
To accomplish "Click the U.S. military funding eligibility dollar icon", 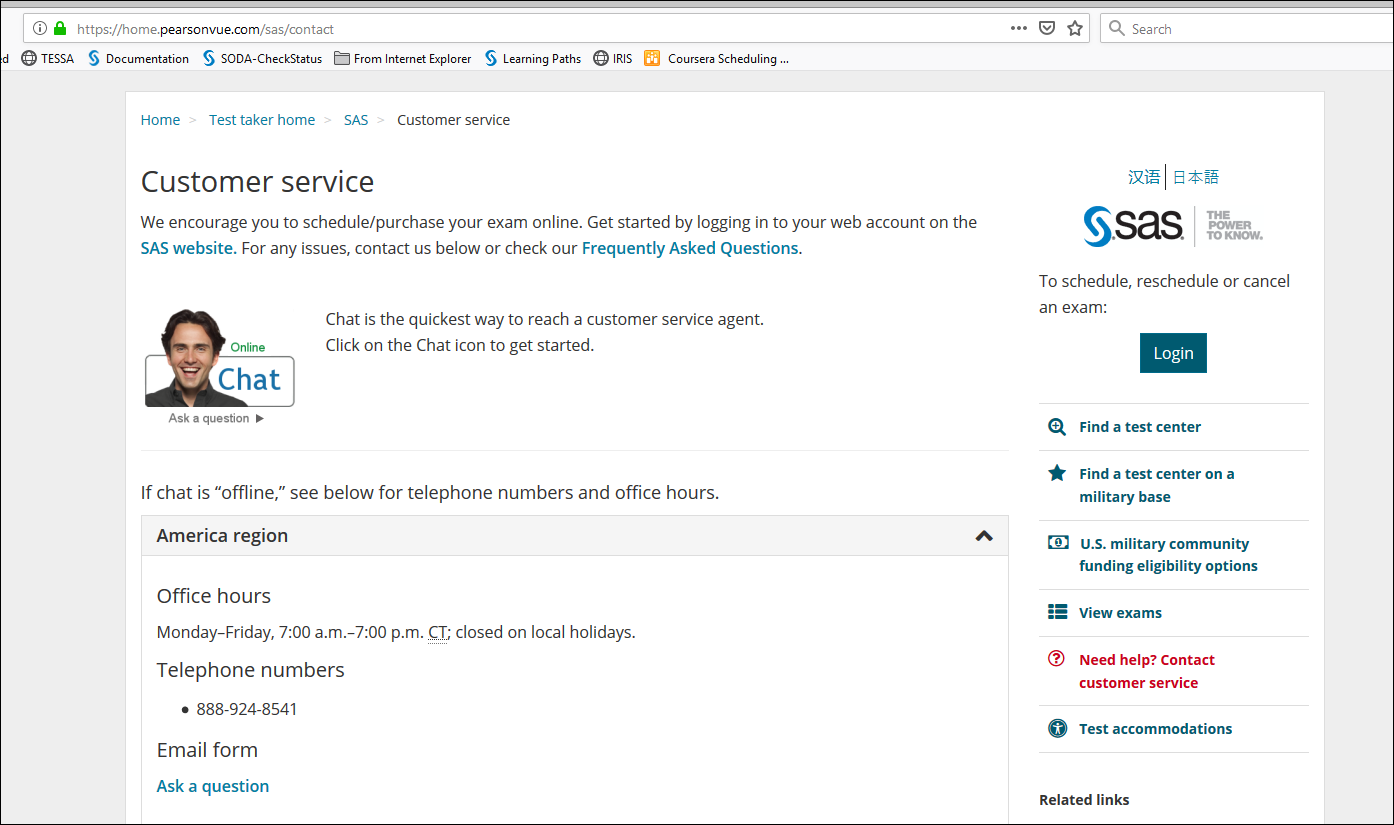I will 1058,542.
